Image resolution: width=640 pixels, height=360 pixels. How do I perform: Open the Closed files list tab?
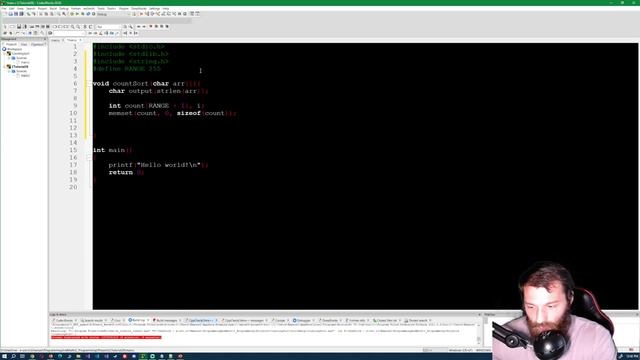[386, 320]
